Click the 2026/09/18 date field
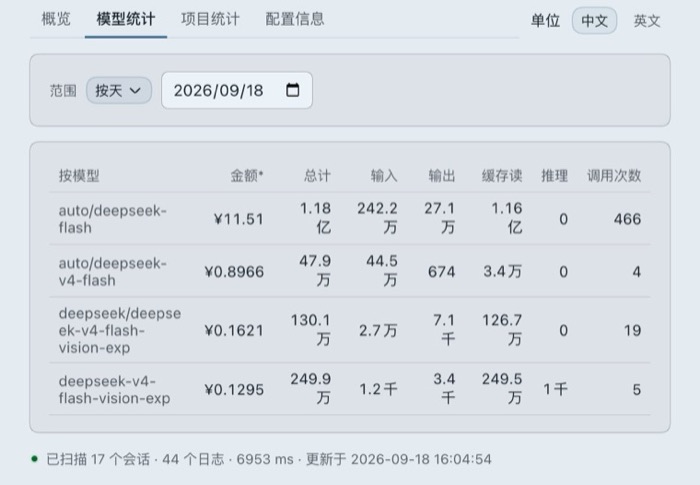Image resolution: width=700 pixels, height=485 pixels. 237,91
